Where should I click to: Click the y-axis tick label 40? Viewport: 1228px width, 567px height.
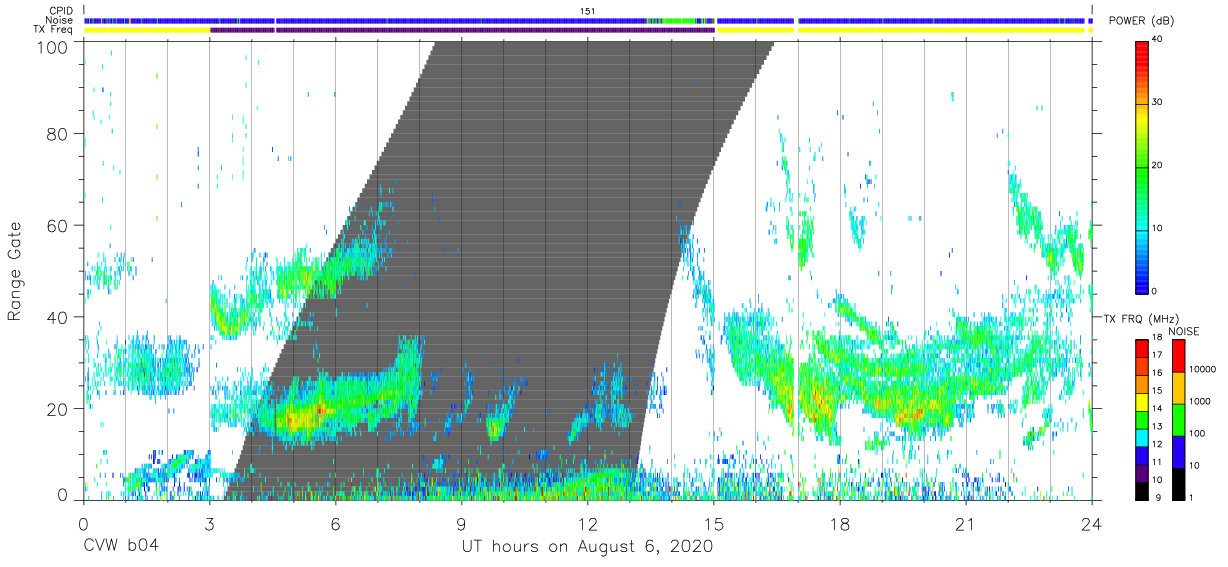(x=57, y=317)
